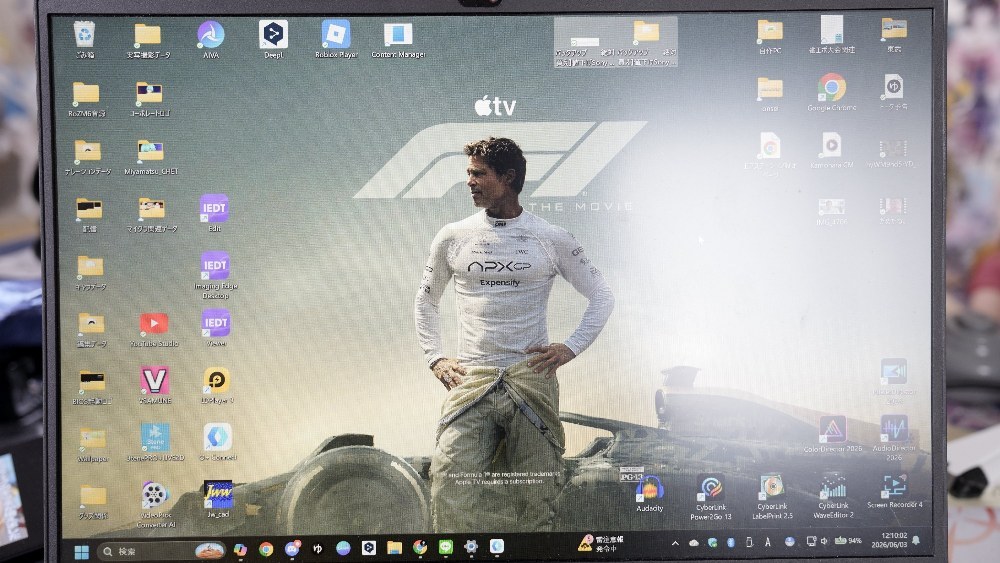Click the battery 94% indicator
The width and height of the screenshot is (1000, 563).
848,541
